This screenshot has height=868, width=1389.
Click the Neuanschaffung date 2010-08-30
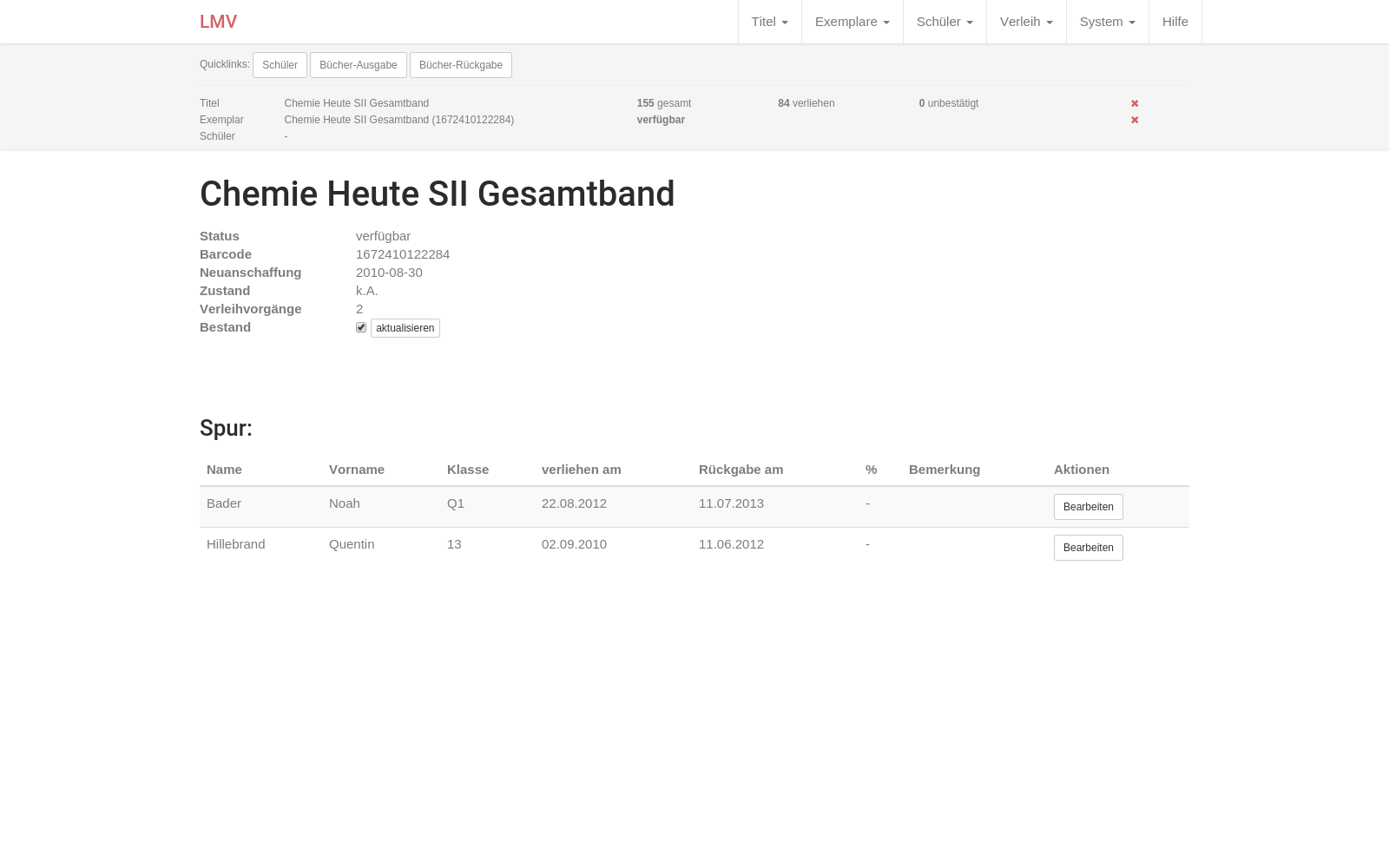point(389,273)
